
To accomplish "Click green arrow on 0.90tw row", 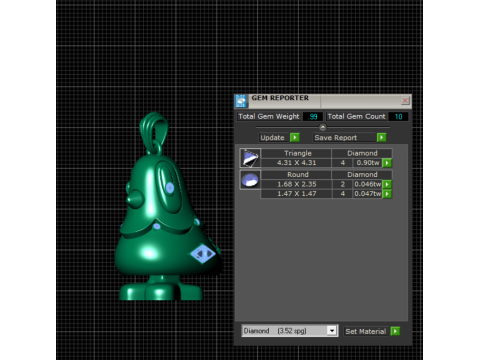I will 387,163.
